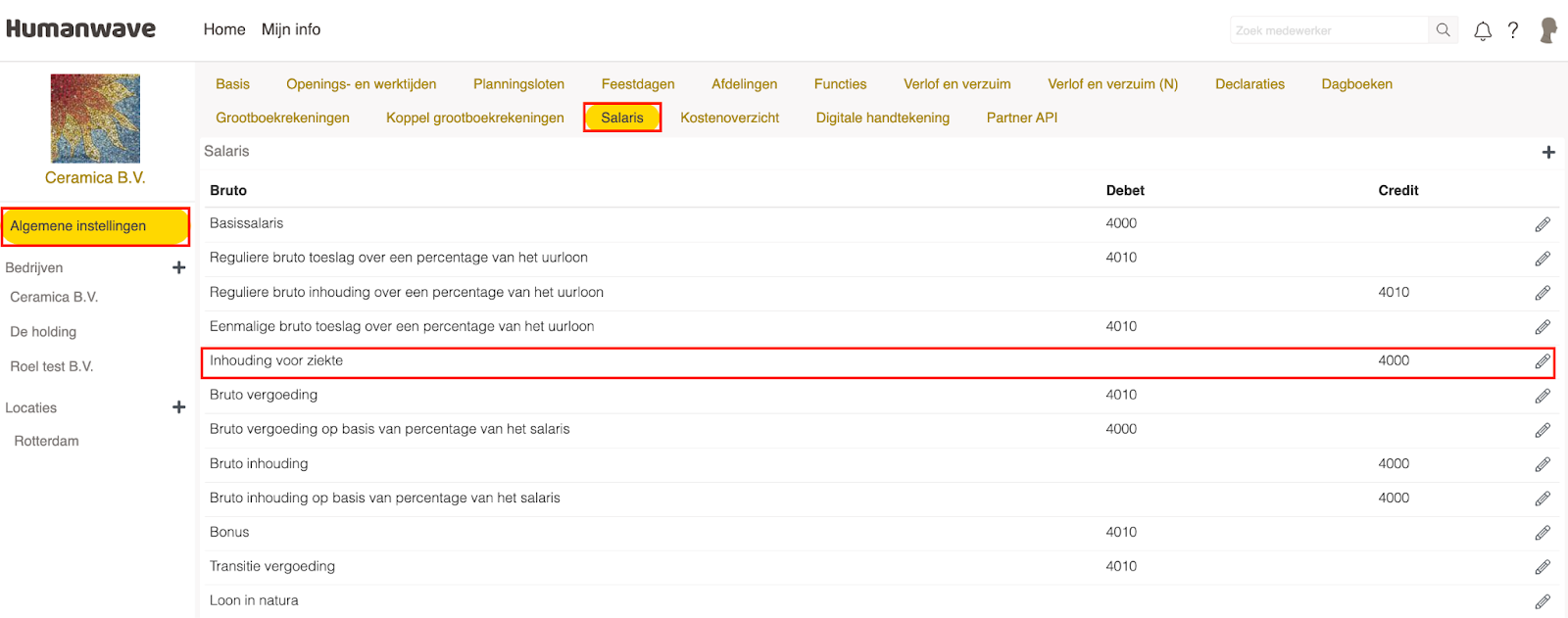The height and width of the screenshot is (618, 1568).
Task: Click the search magnifier icon
Action: pos(1444,30)
